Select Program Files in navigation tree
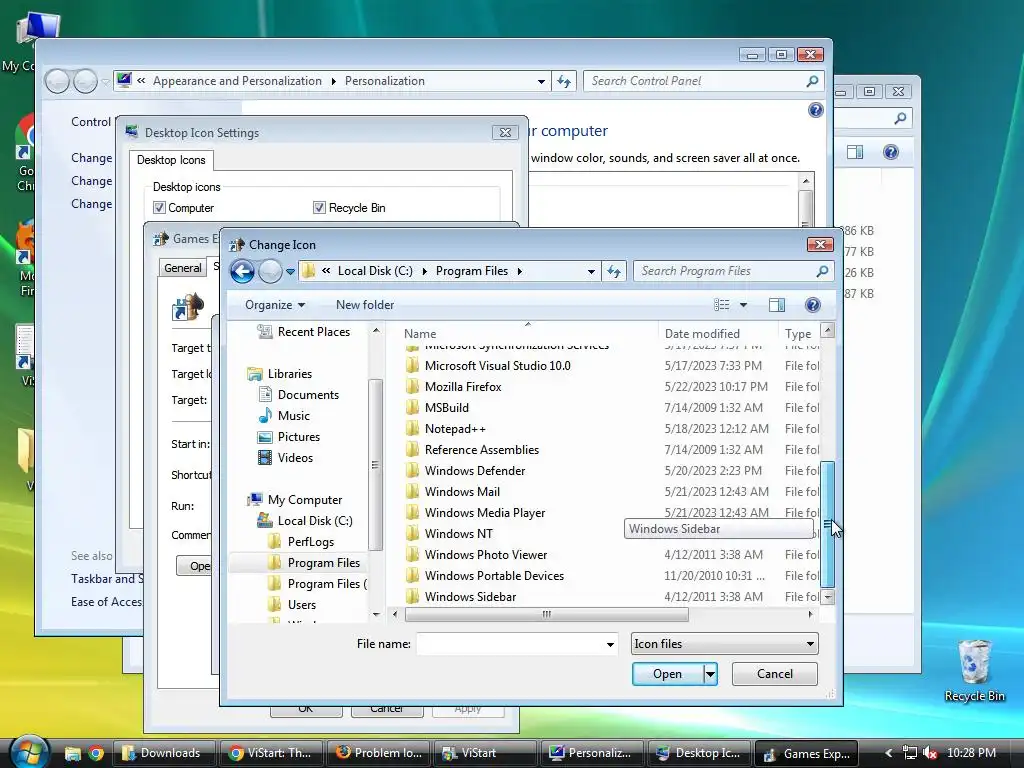This screenshot has height=768, width=1024. [x=323, y=563]
